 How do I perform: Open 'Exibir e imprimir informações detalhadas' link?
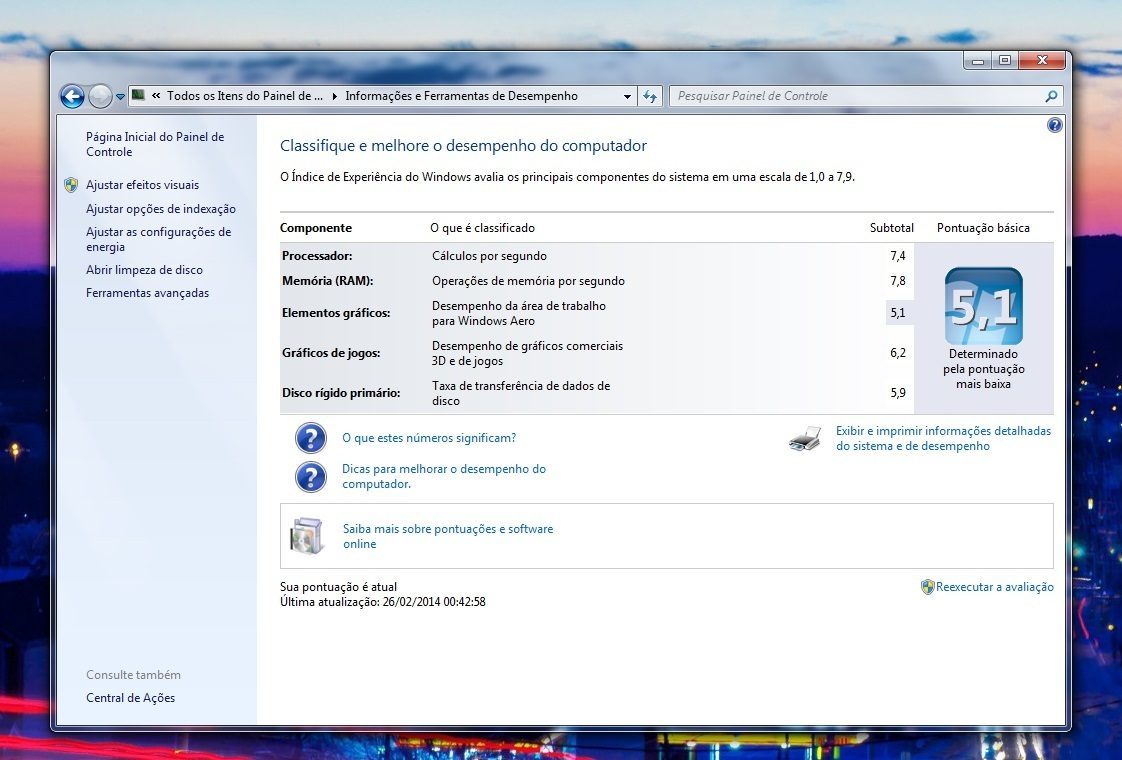pyautogui.click(x=943, y=439)
